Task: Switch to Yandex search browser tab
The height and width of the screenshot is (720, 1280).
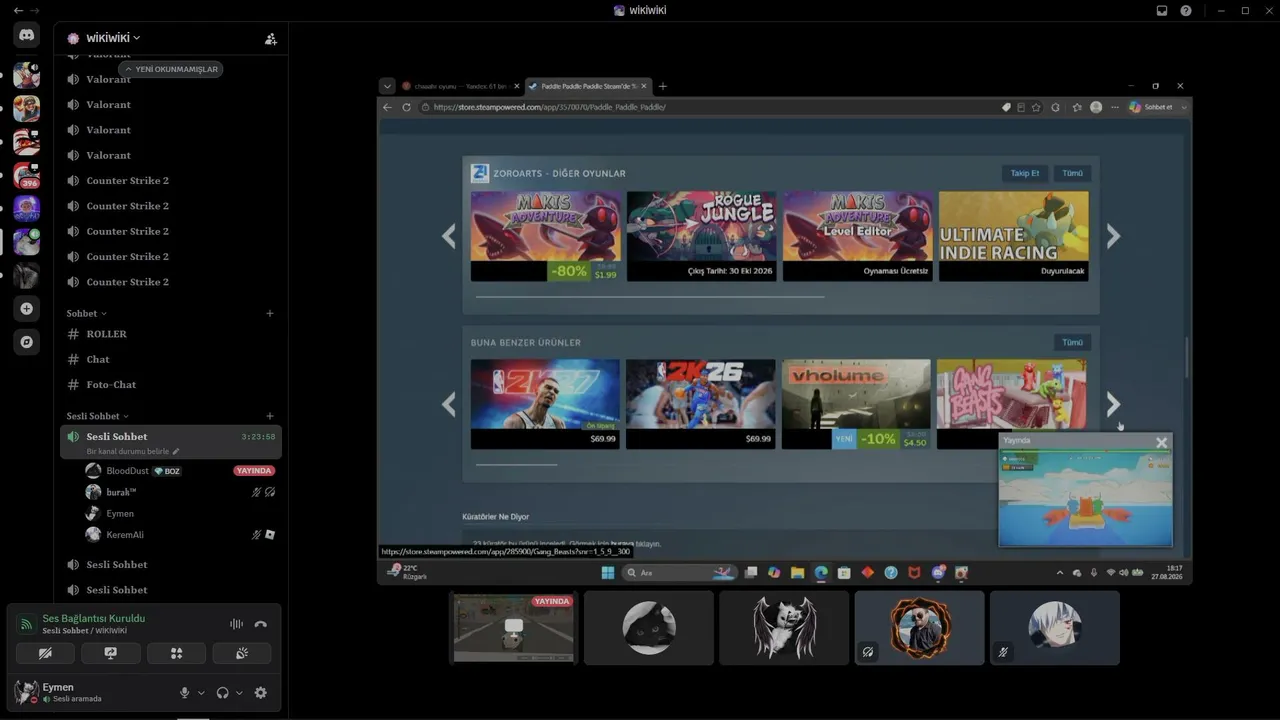Action: pyautogui.click(x=460, y=86)
